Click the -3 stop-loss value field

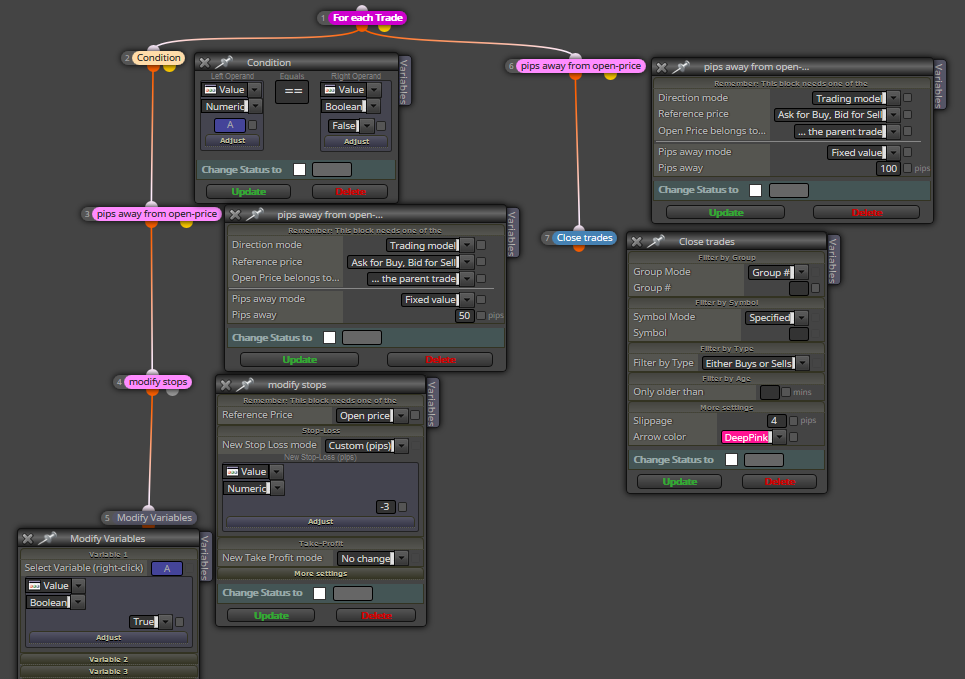385,507
